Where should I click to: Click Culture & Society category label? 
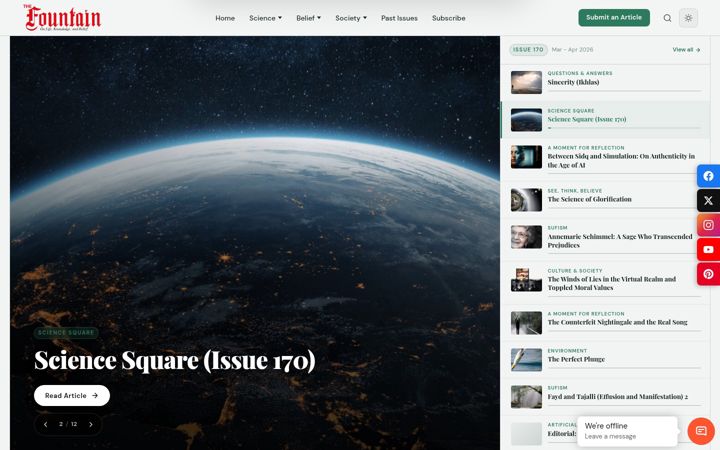574,271
